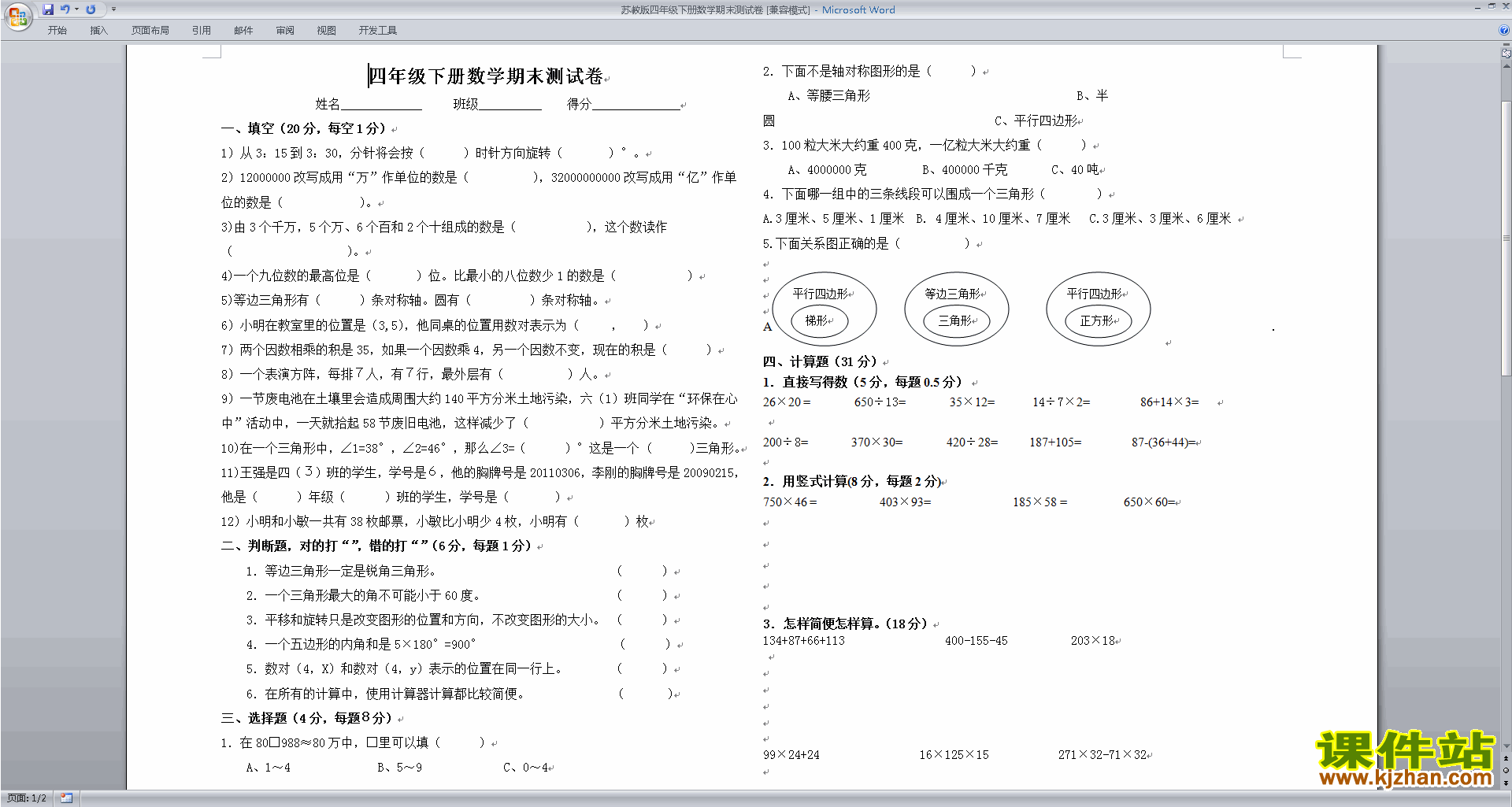1512x807 pixels.
Task: Click the vertical scrollbar up arrow
Action: point(1506,66)
